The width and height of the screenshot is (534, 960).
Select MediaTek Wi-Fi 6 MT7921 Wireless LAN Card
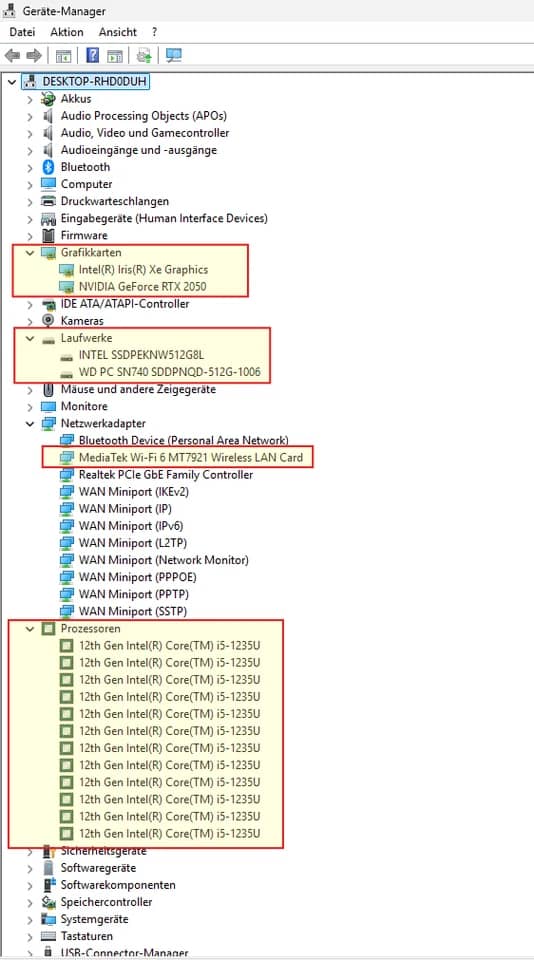(191, 457)
